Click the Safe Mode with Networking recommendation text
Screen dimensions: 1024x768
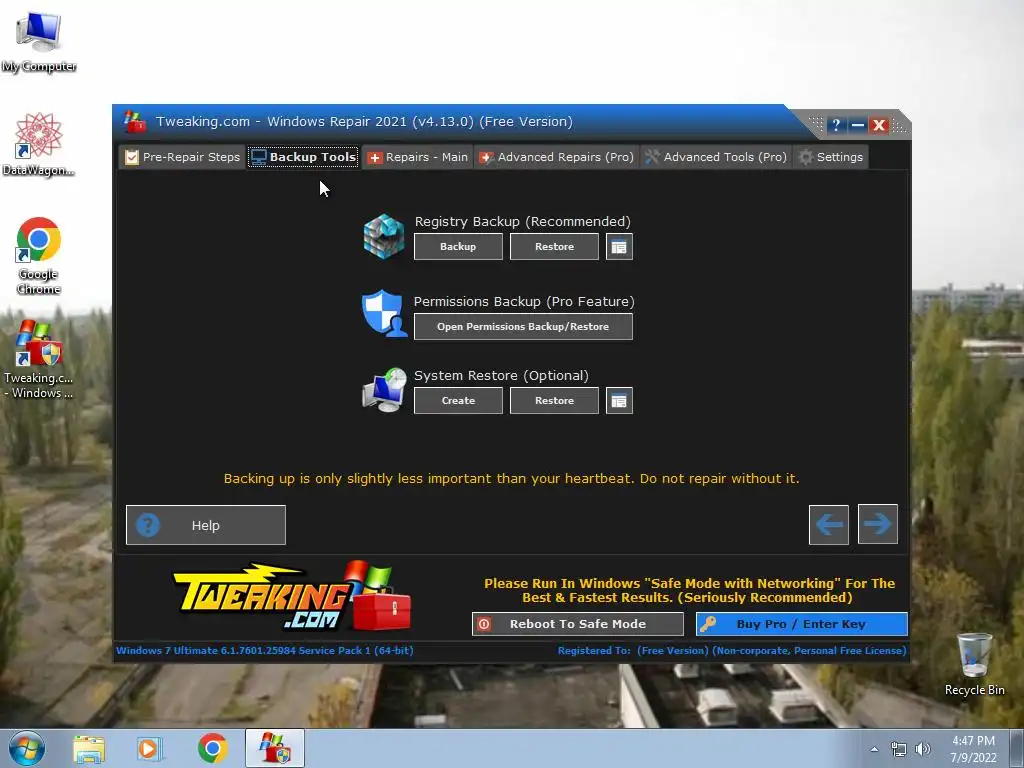(689, 590)
